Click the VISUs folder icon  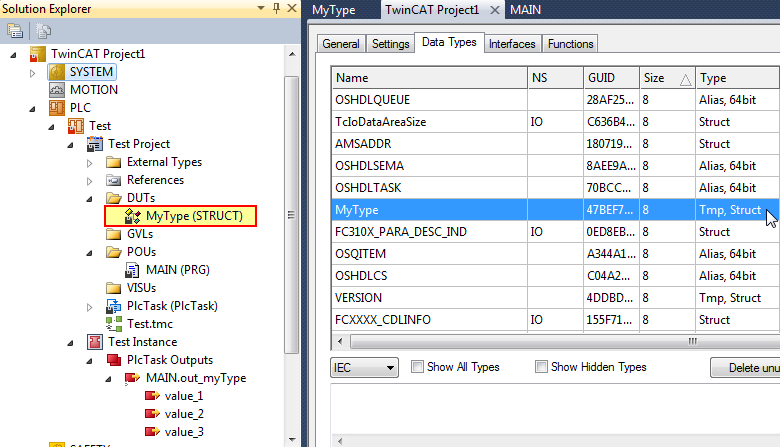(113, 288)
